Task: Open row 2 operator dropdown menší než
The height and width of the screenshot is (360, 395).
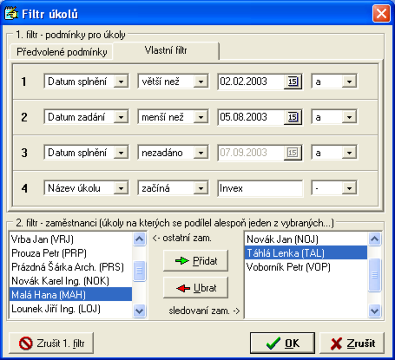Action: [x=201, y=117]
